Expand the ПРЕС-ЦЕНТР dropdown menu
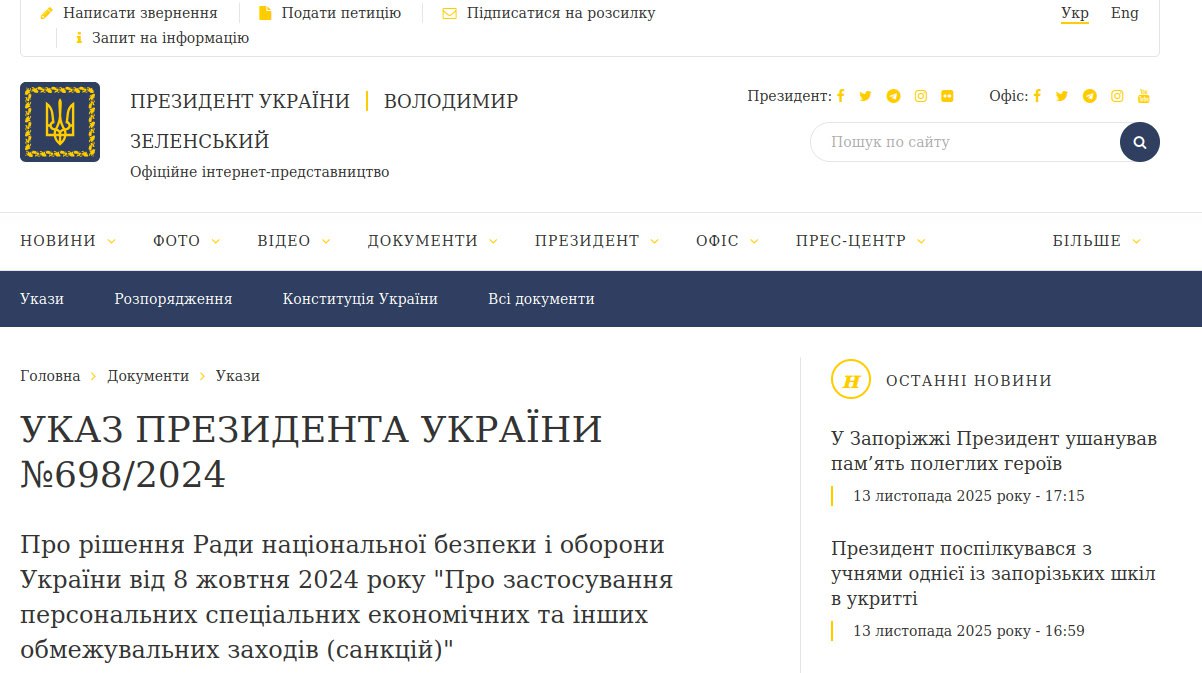Viewport: 1202px width, 673px height. (850, 240)
